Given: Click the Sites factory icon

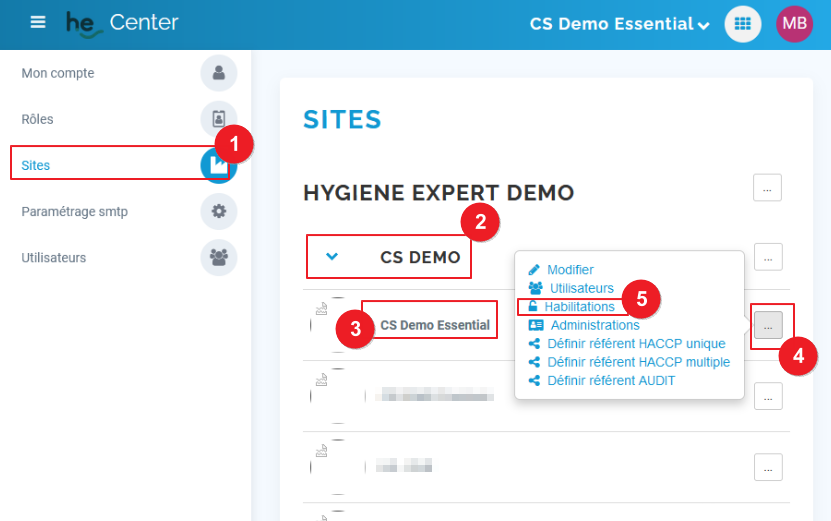Looking at the screenshot, I should (218, 166).
